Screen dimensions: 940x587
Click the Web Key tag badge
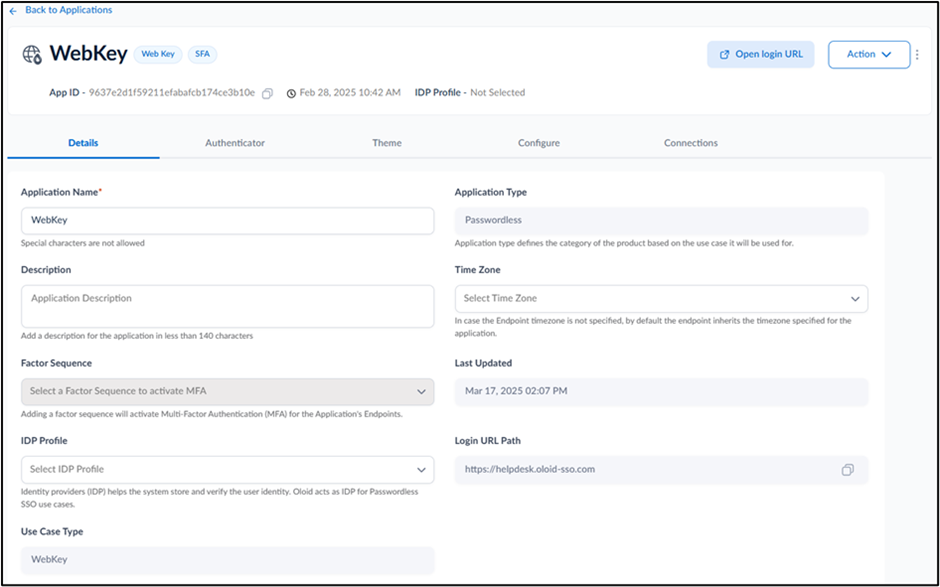point(158,55)
